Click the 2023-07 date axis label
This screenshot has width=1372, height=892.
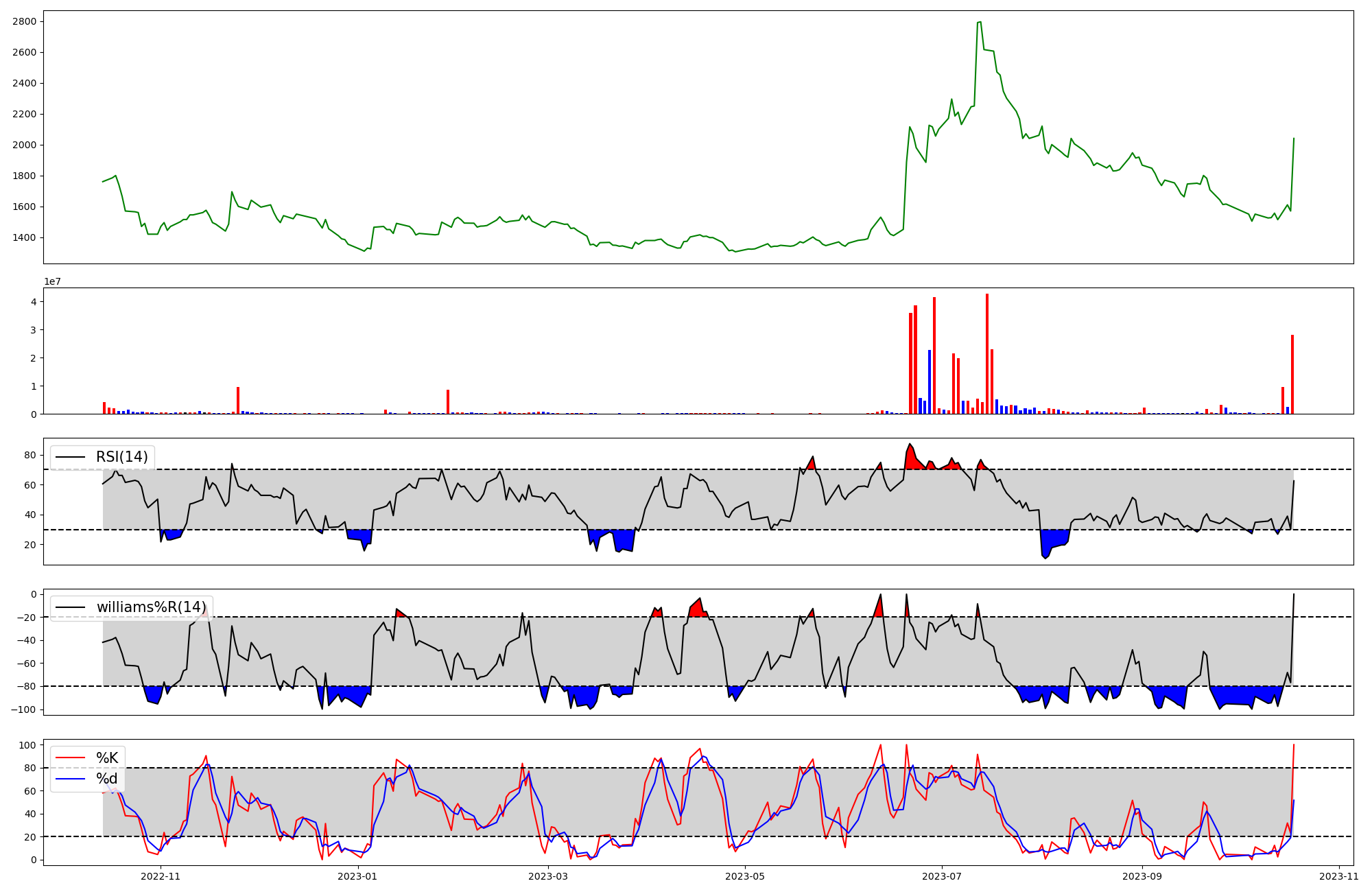pyautogui.click(x=942, y=876)
